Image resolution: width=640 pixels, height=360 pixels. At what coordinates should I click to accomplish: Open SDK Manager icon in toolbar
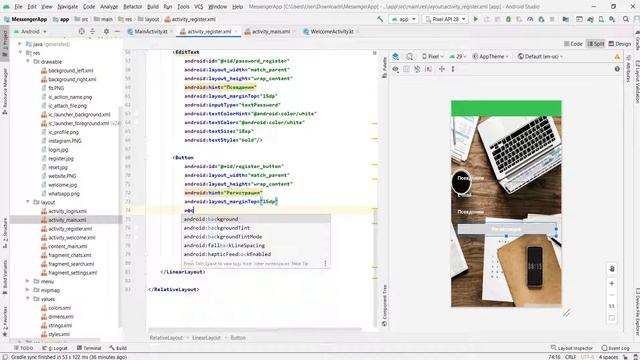612,19
